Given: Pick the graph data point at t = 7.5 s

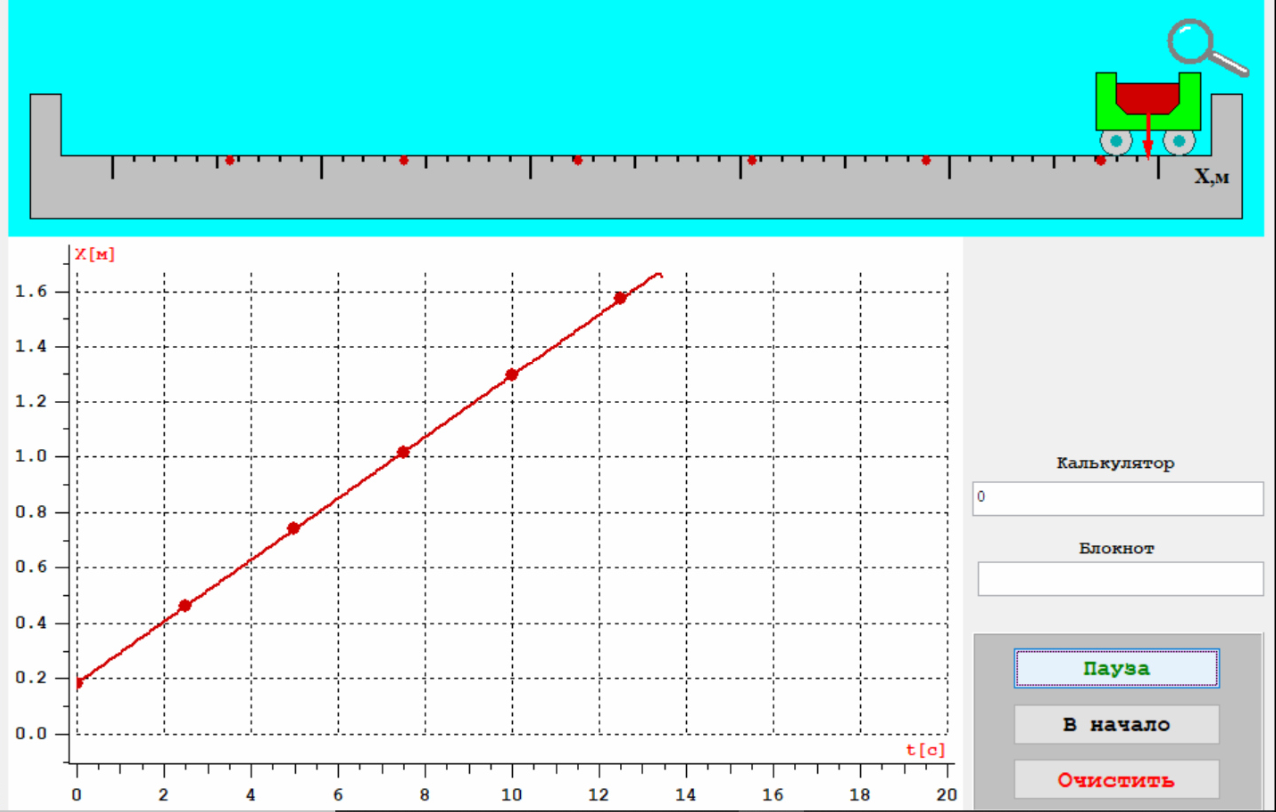Looking at the screenshot, I should click(x=403, y=452).
